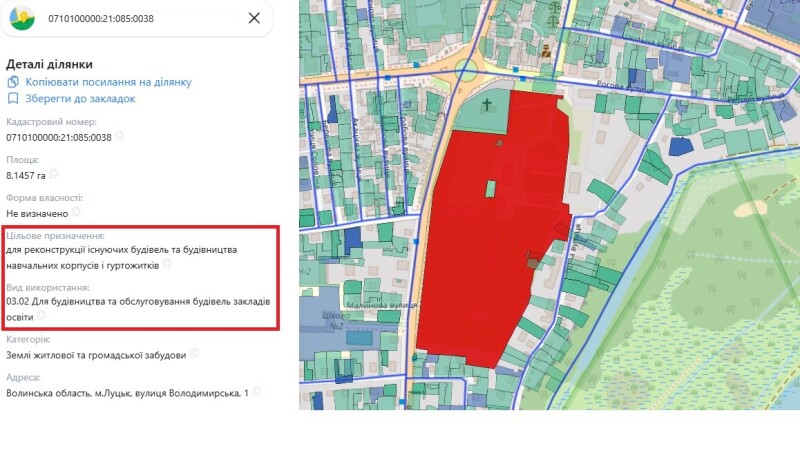
Task: Click small green building inside red parcel
Action: coord(491,188)
